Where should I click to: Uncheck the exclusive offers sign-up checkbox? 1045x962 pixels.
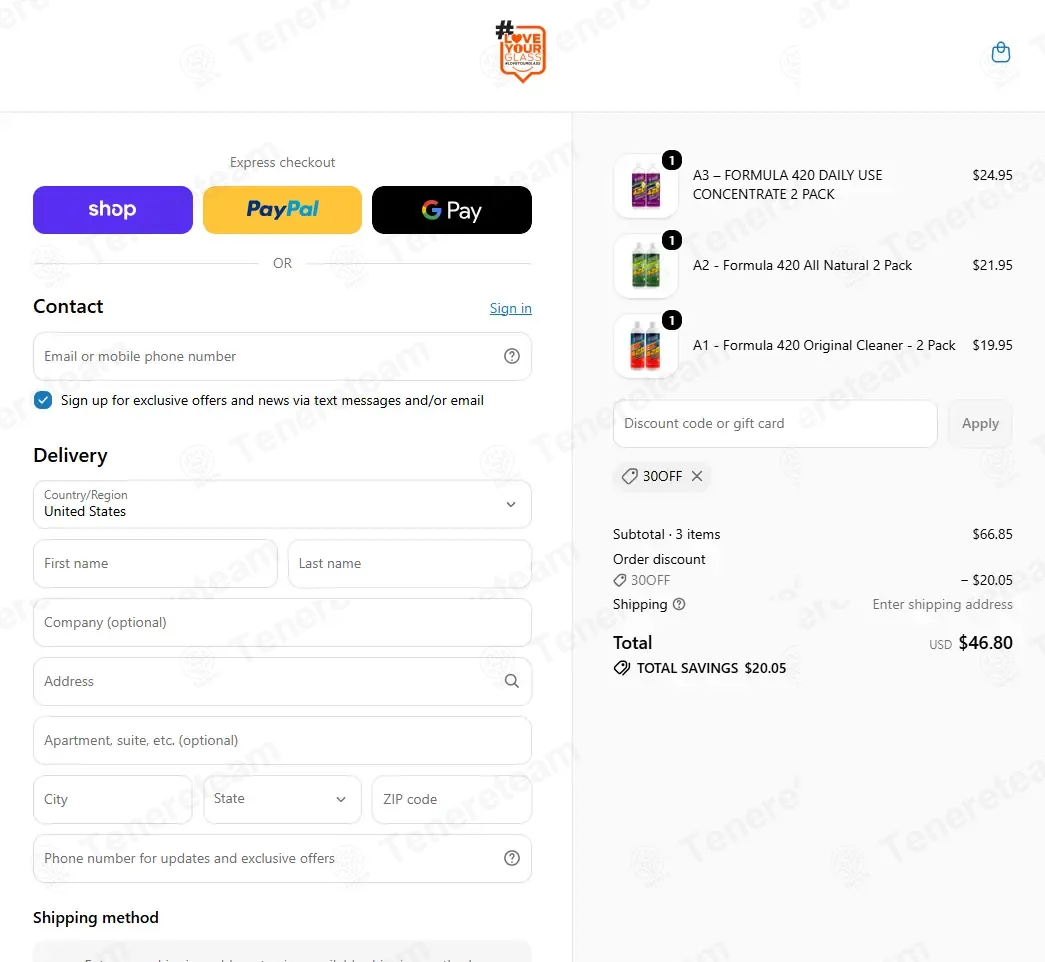43,400
